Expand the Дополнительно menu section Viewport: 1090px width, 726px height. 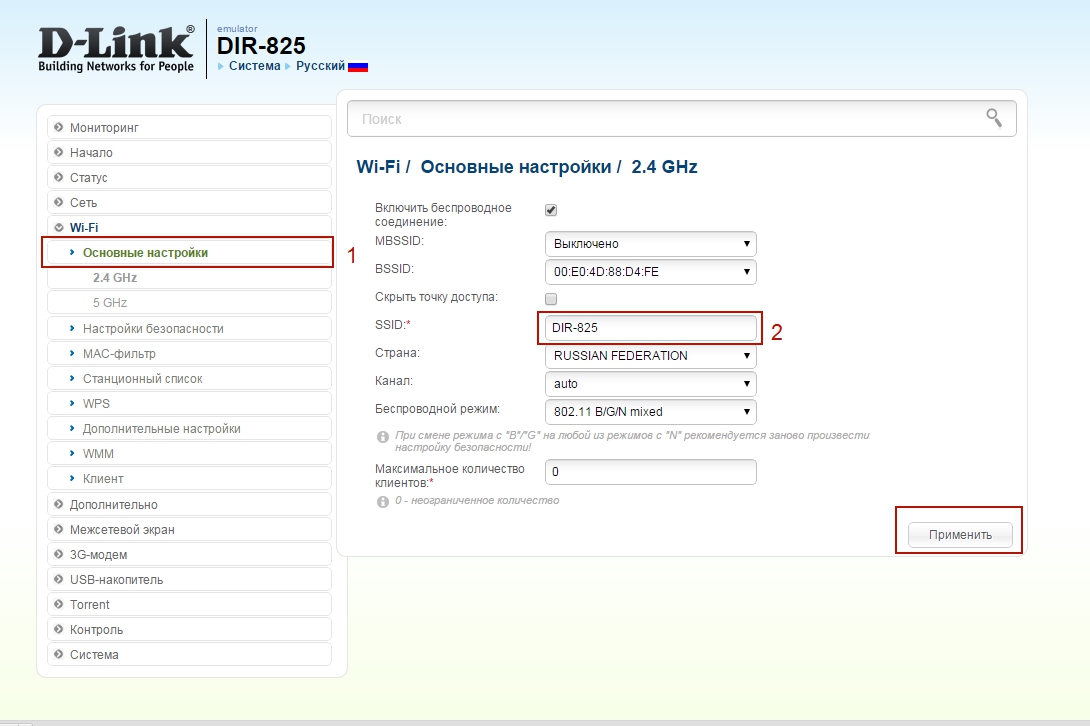pos(189,504)
